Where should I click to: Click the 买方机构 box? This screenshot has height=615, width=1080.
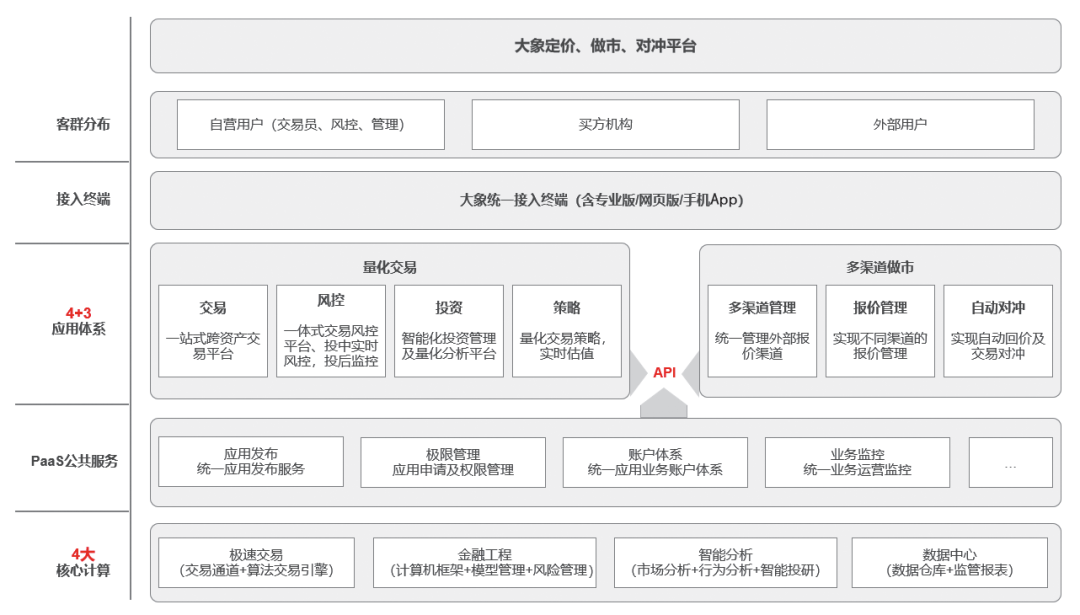click(605, 124)
